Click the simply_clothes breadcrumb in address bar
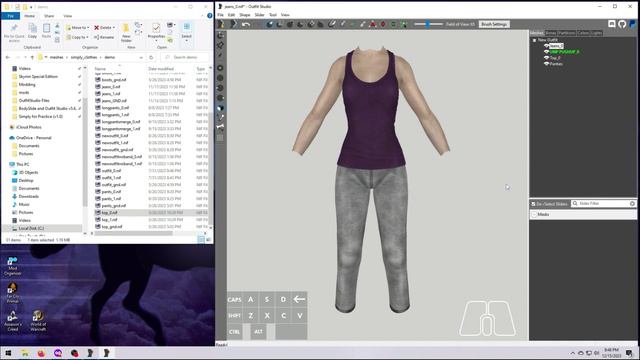The width and height of the screenshot is (640, 360). point(84,58)
